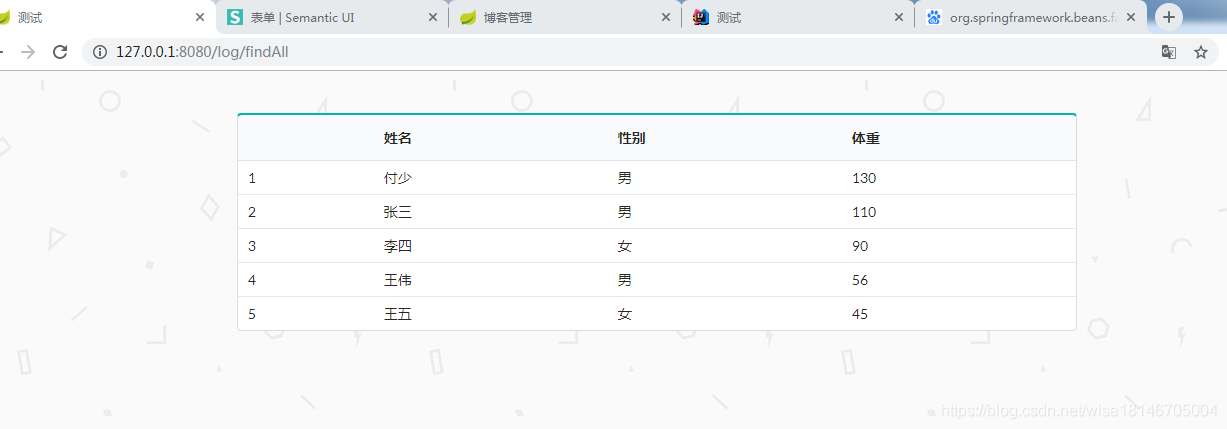This screenshot has width=1227, height=429.
Task: Close the org.springframework.beans tab
Action: [x=1132, y=18]
